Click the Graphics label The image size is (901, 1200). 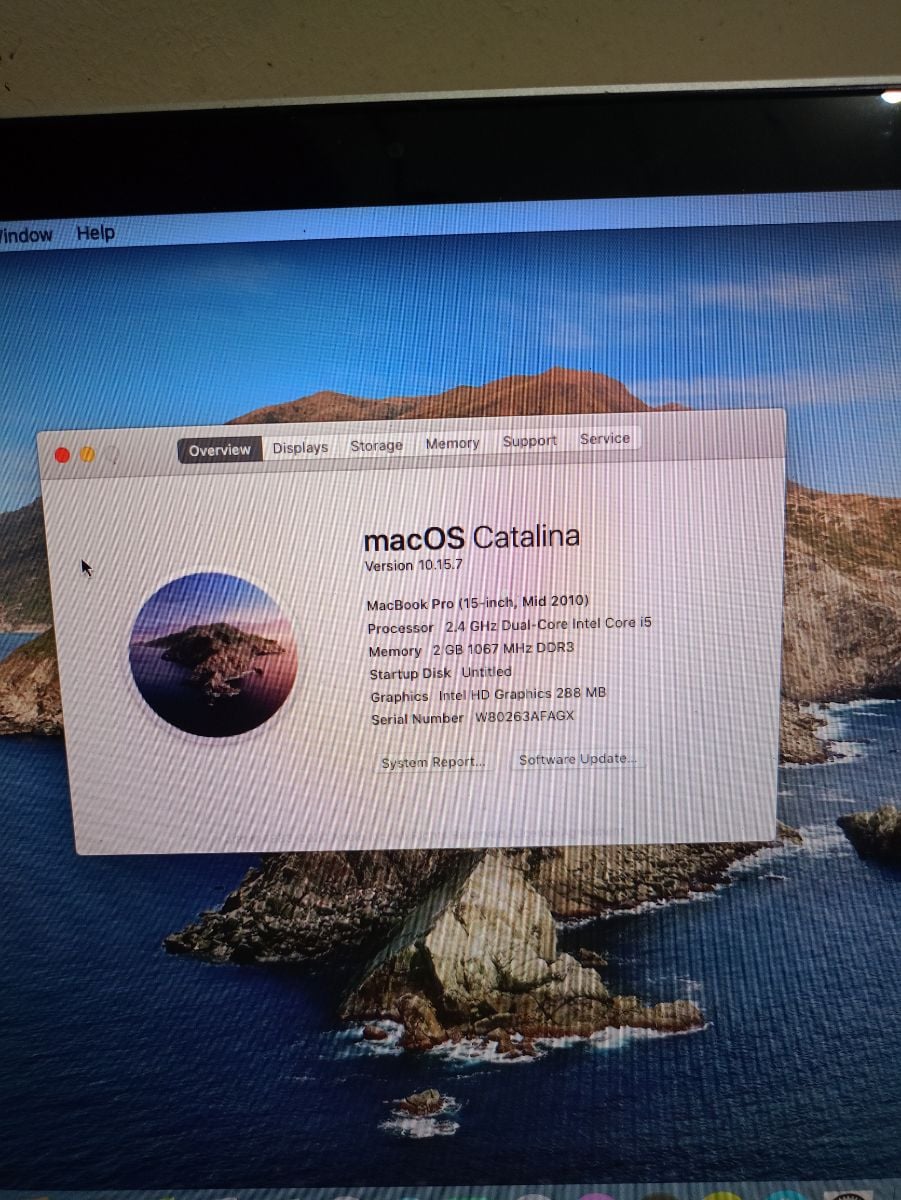pos(400,697)
